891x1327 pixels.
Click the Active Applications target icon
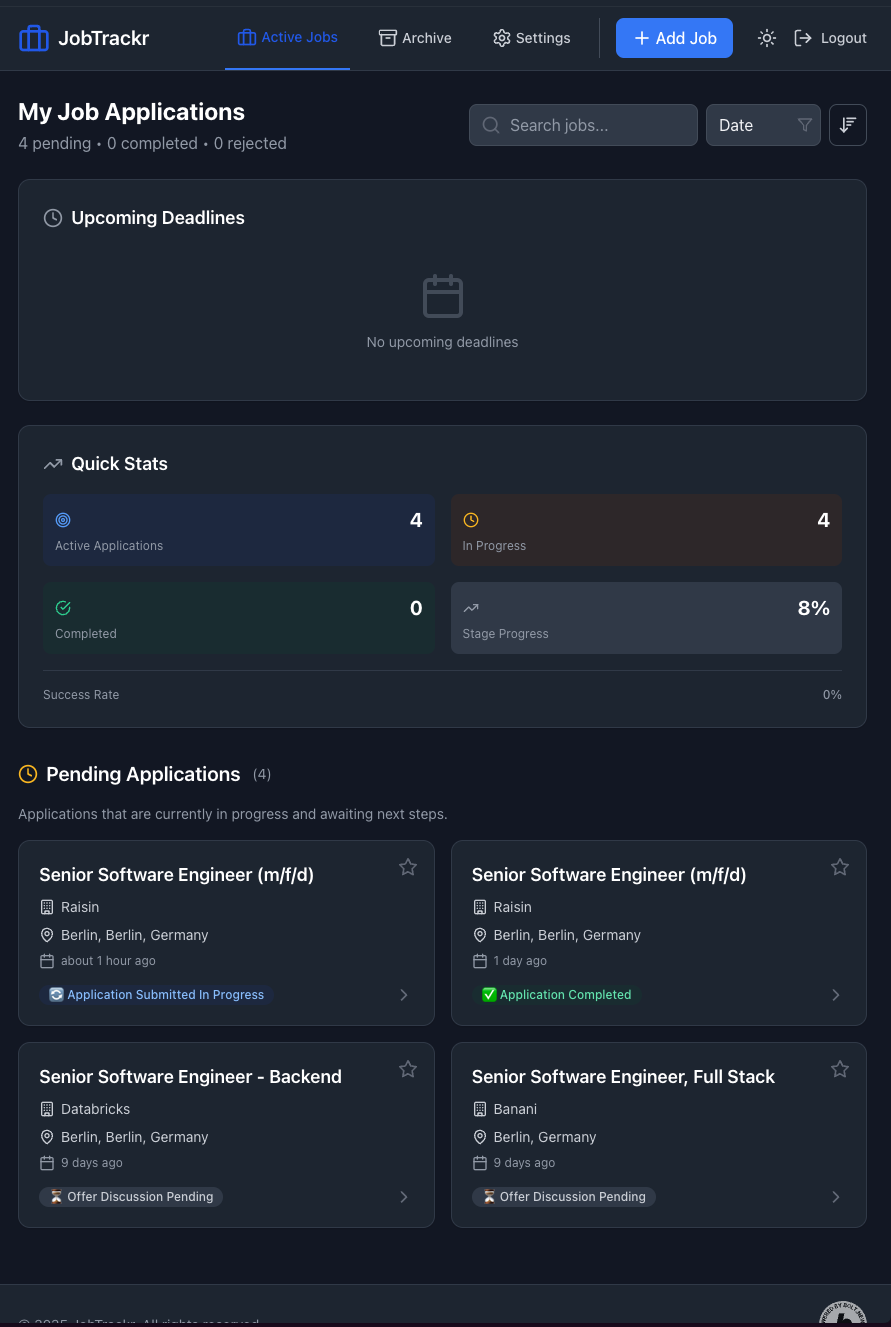pos(63,520)
